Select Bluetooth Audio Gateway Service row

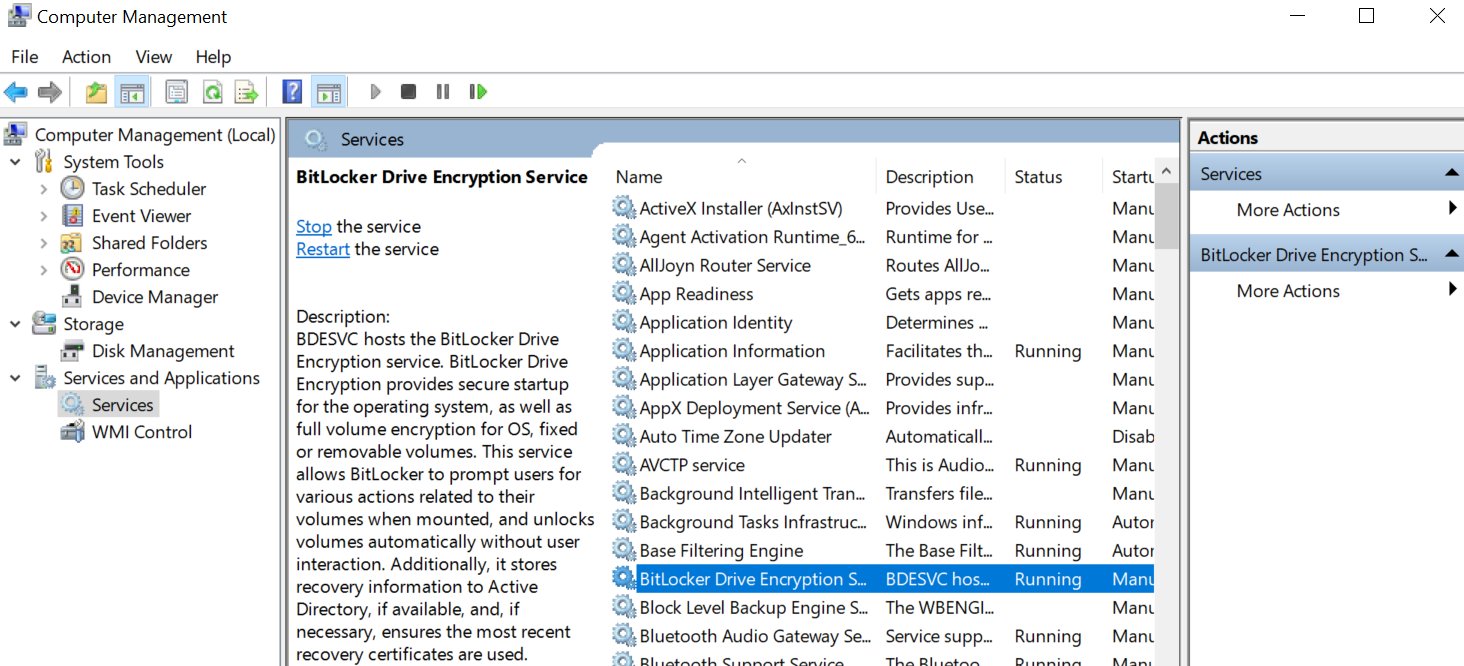coord(881,636)
